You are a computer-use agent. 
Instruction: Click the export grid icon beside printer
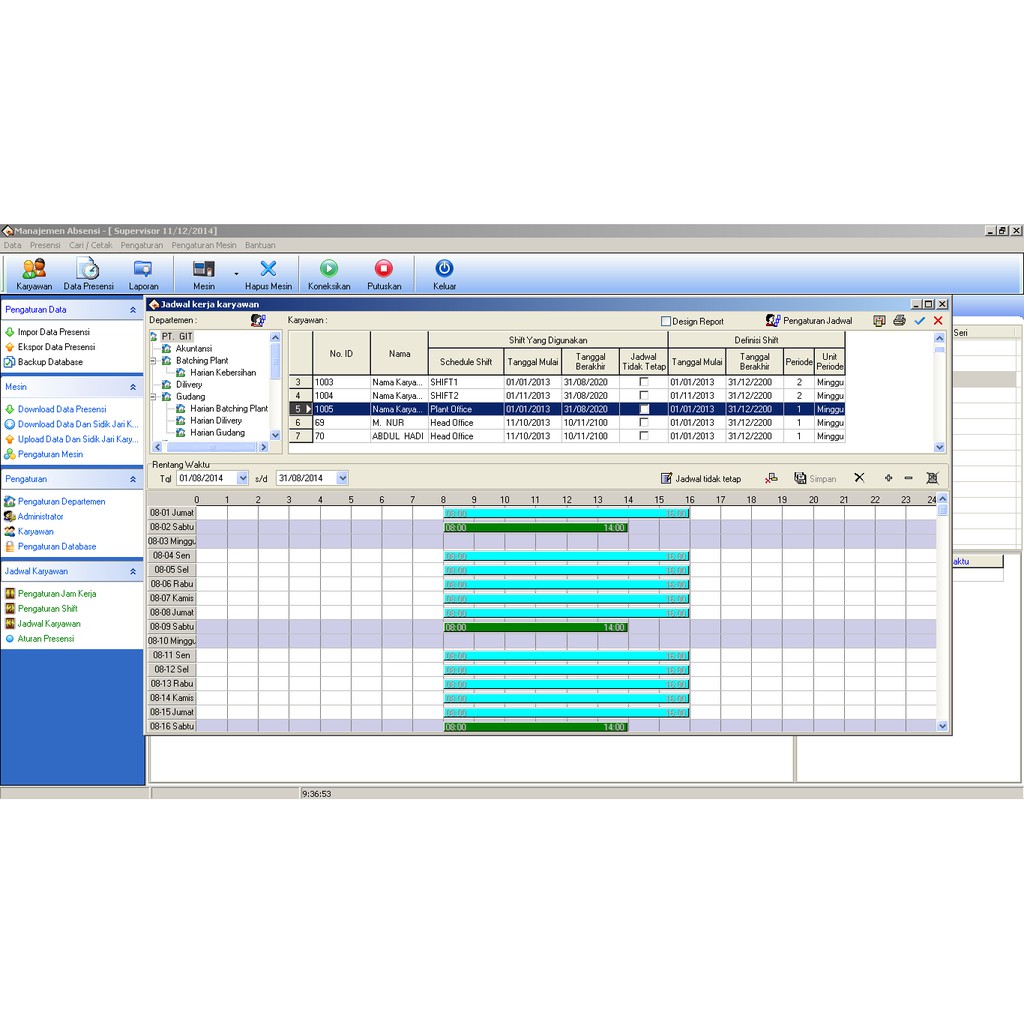coord(879,321)
